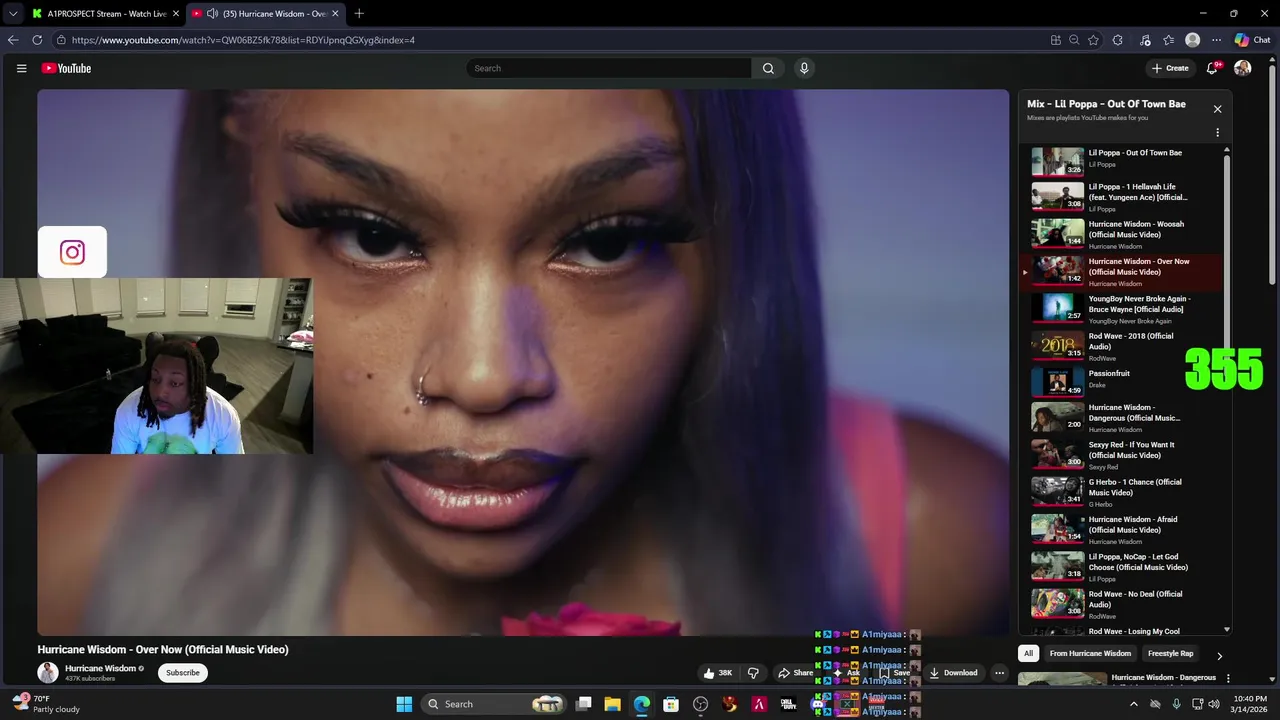Click the Windows taskbar Search box
Viewport: 1280px width, 720px height.
(x=495, y=704)
